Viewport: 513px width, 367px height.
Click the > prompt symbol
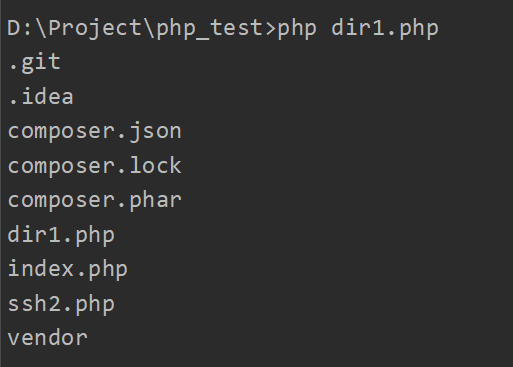tap(270, 29)
